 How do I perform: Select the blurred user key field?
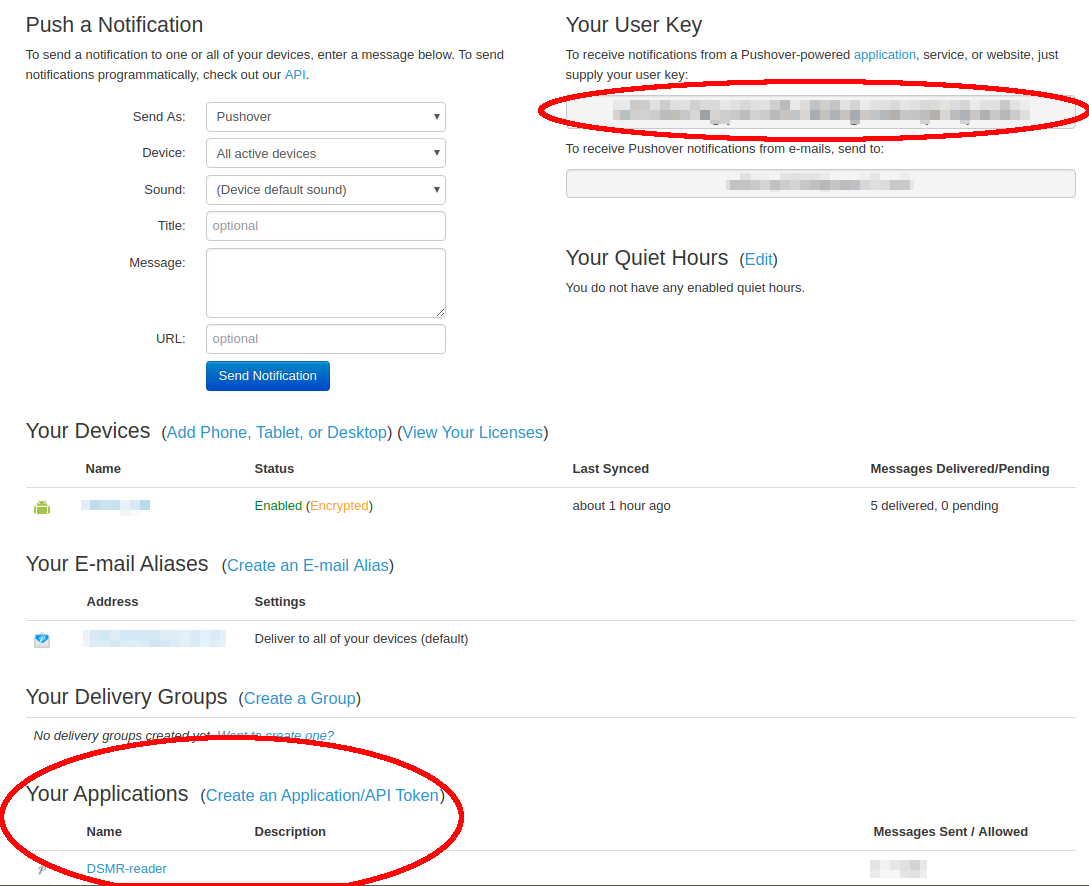coord(820,111)
